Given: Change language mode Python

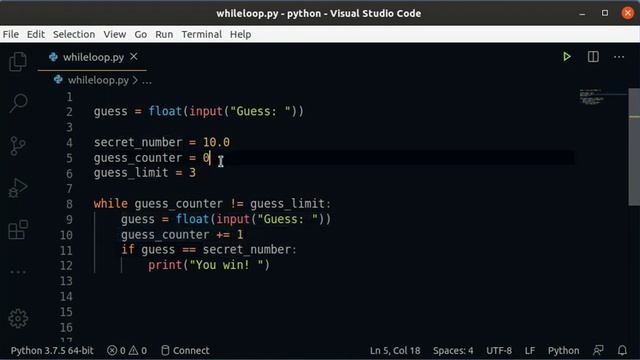Looking at the screenshot, I should pos(563,351).
